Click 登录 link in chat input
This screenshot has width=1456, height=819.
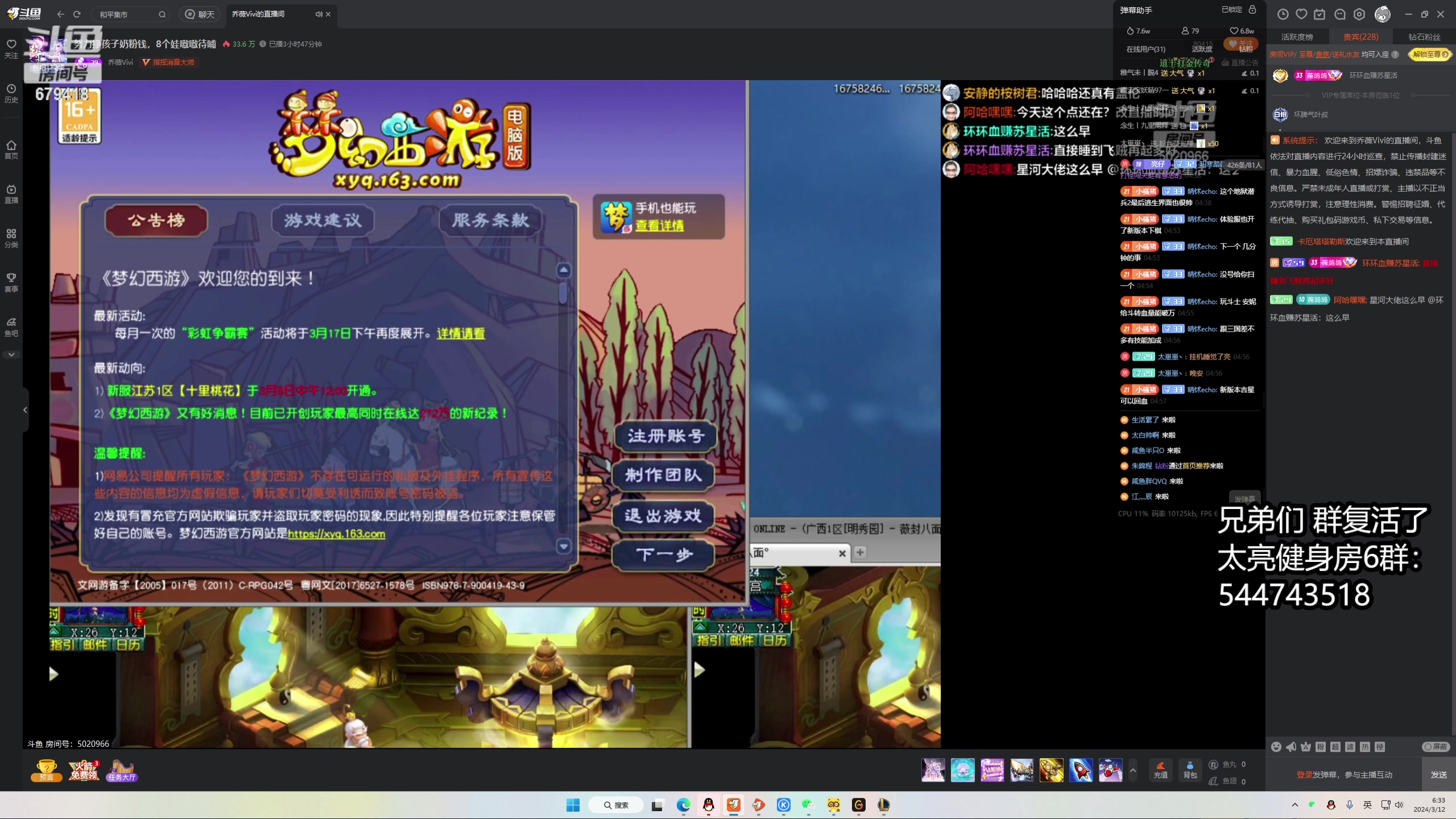(1304, 775)
